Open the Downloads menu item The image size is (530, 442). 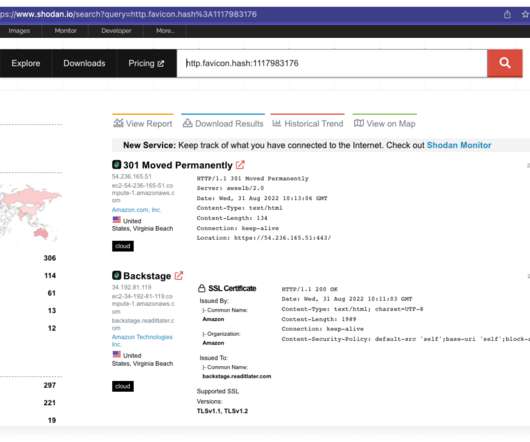[84, 64]
